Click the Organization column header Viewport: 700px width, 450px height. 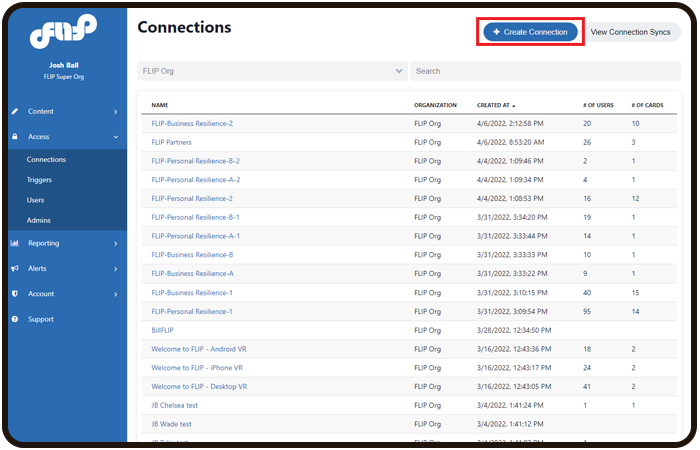[x=435, y=105]
